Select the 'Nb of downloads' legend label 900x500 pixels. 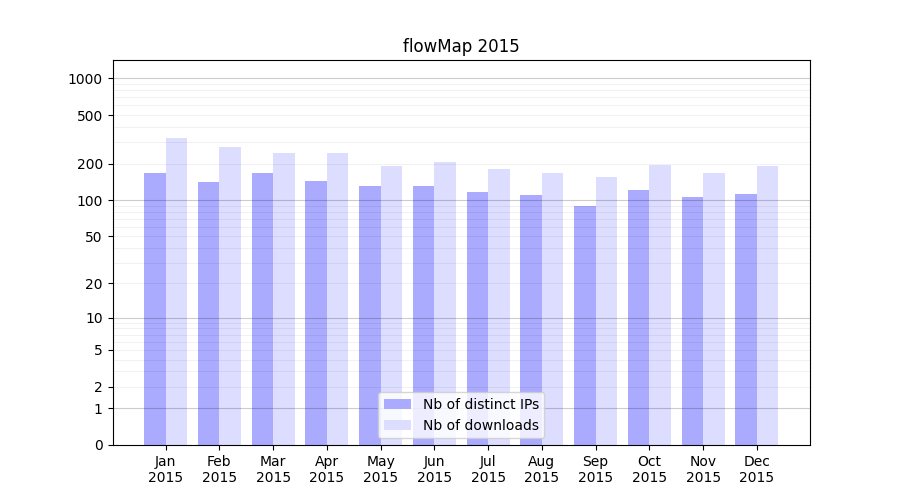pos(480,425)
